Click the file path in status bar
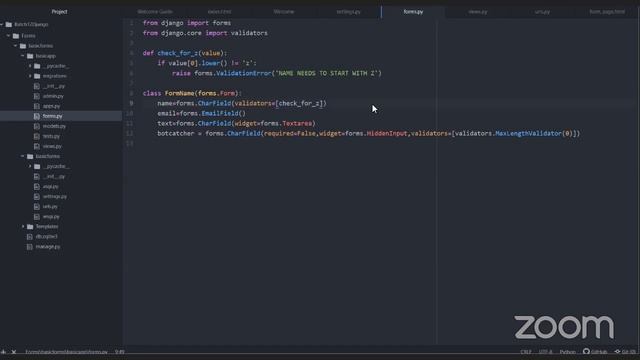 pos(66,352)
